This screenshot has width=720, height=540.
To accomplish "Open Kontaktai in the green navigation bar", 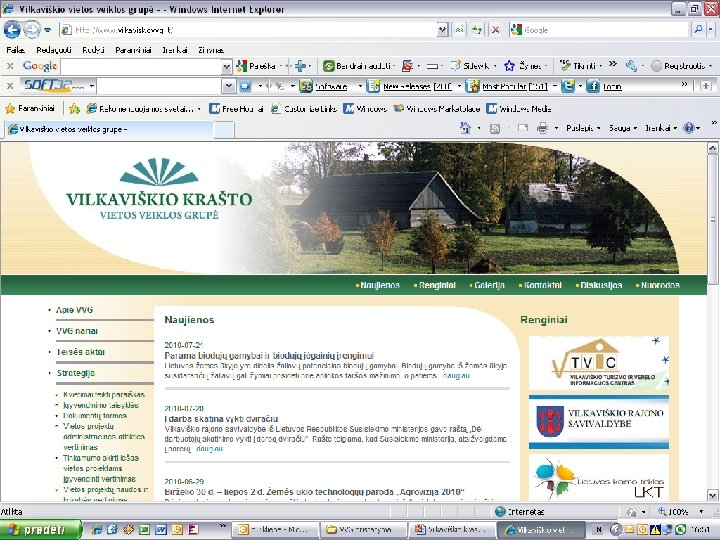I will (542, 285).
